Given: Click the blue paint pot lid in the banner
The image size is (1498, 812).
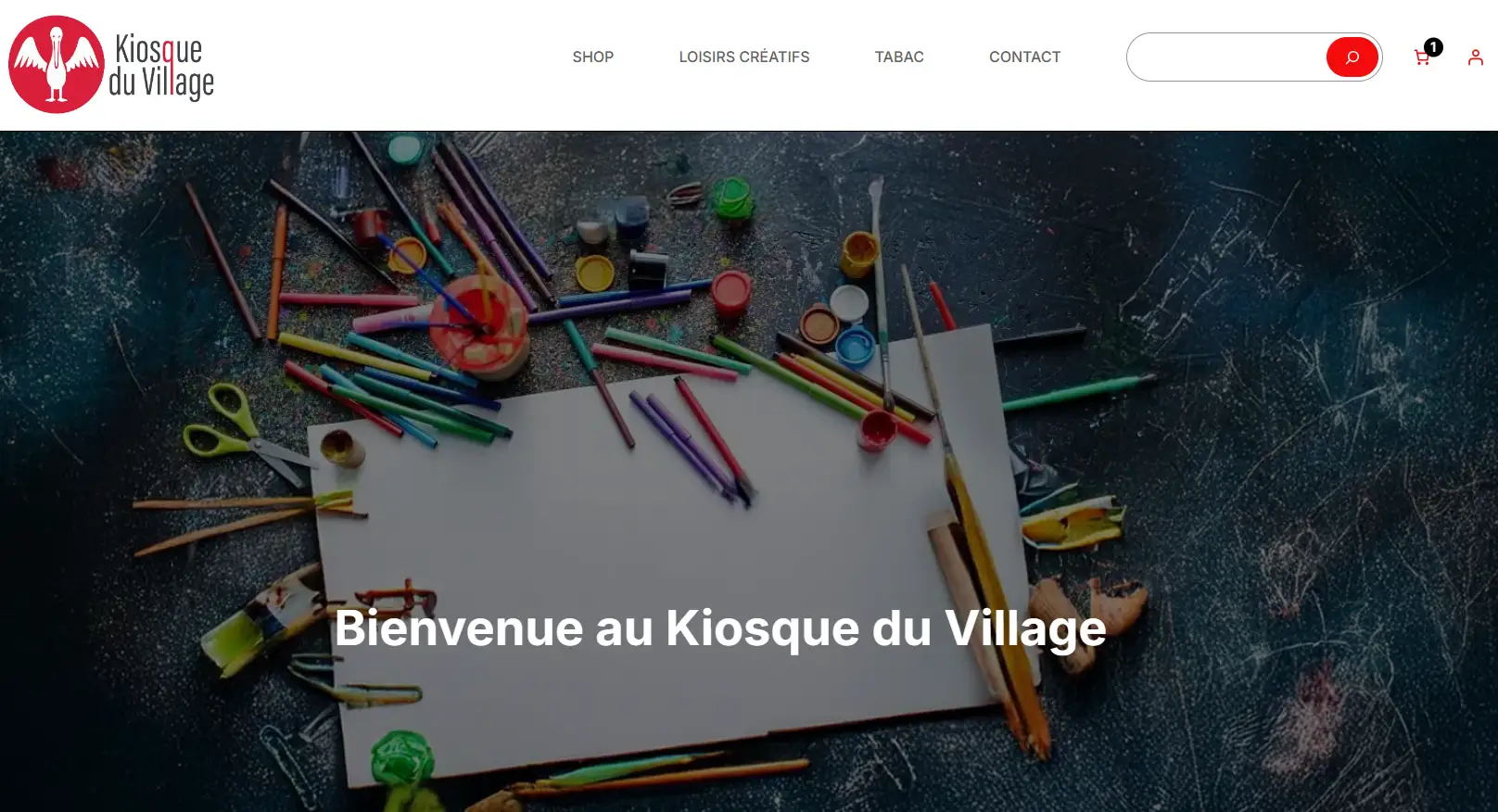Looking at the screenshot, I should 855,347.
